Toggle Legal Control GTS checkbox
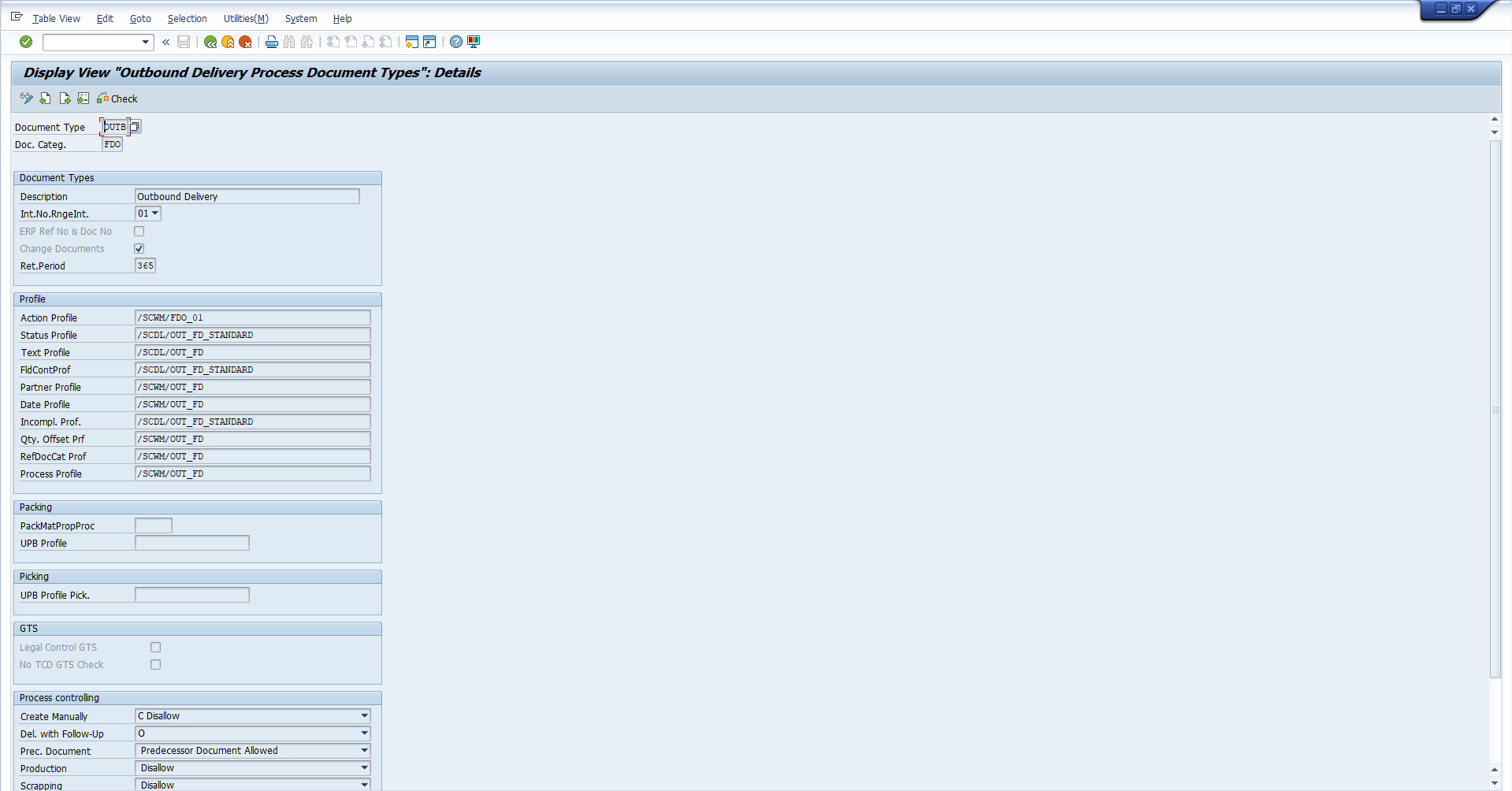 coord(156,647)
